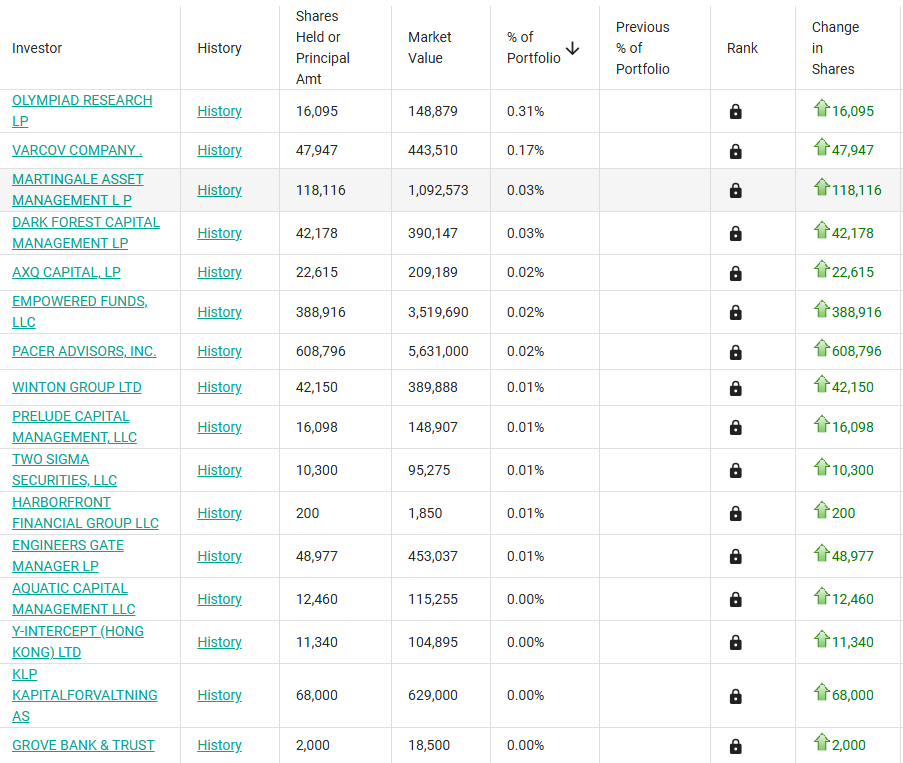
Task: Click the lock icon in Winton Group row
Action: [x=735, y=388]
